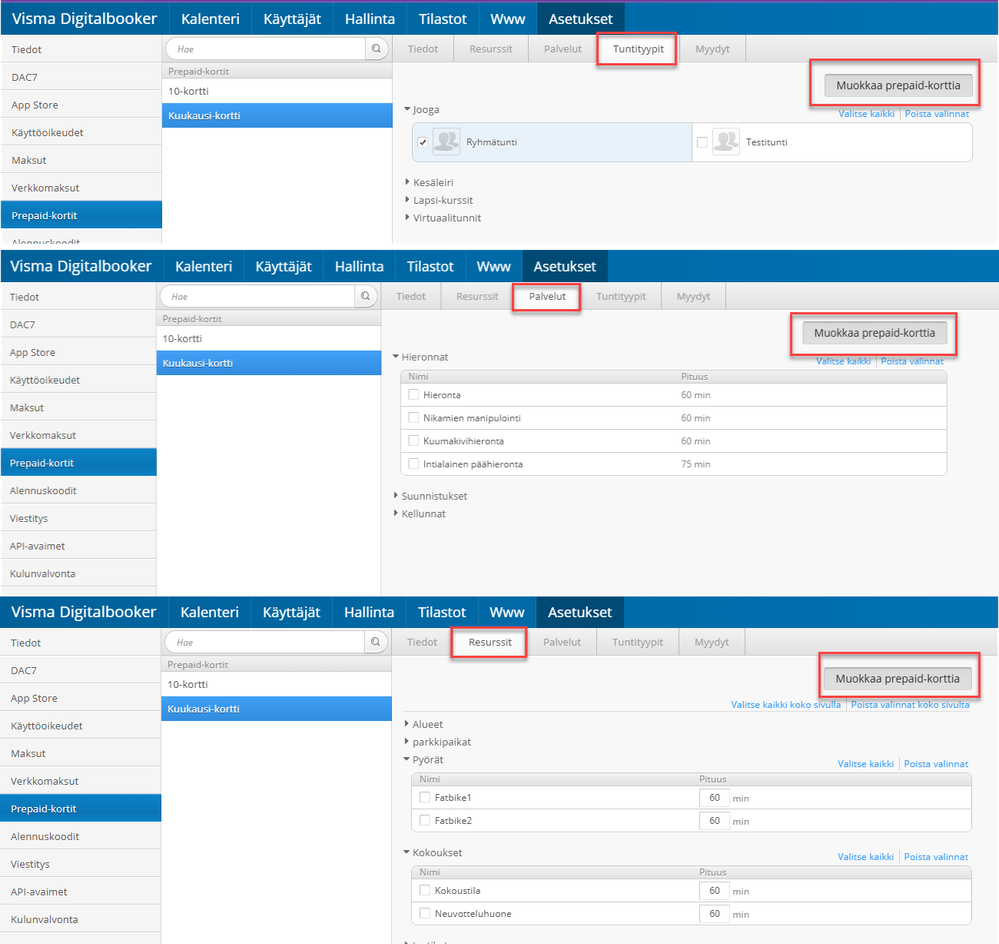The width and height of the screenshot is (999, 944).
Task: Enable the Fatbike1 checkbox
Action: (x=425, y=797)
